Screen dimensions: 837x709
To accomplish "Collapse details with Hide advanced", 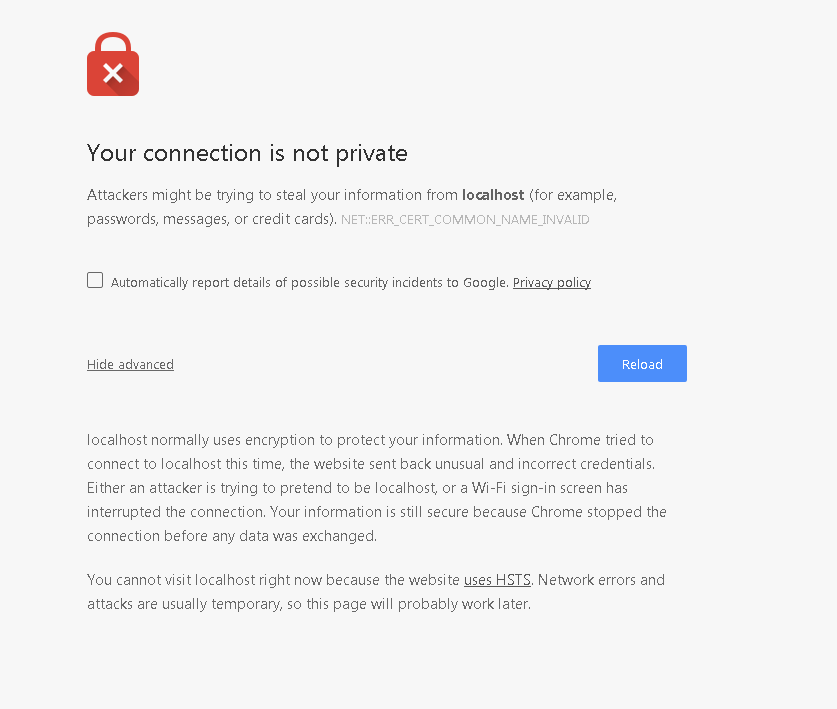I will [130, 365].
